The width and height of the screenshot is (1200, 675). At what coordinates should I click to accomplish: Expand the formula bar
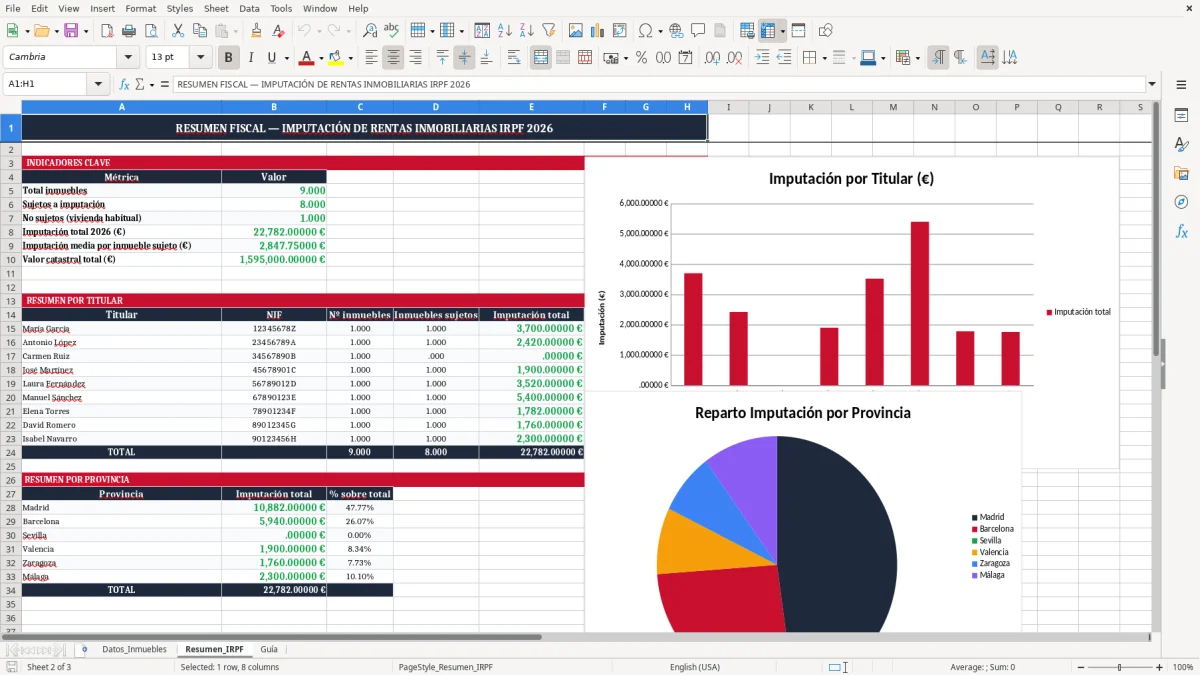click(x=1152, y=85)
